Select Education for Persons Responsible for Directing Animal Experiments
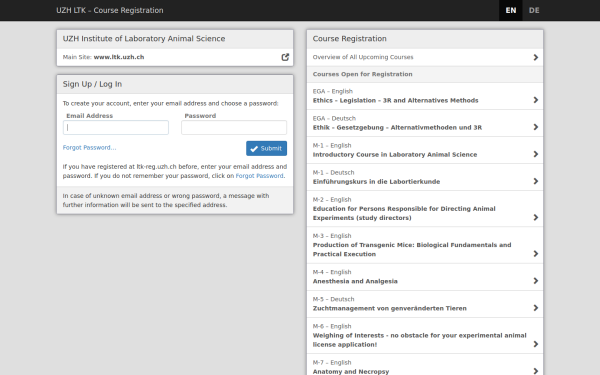Screen dimensions: 600x375 [404, 213]
